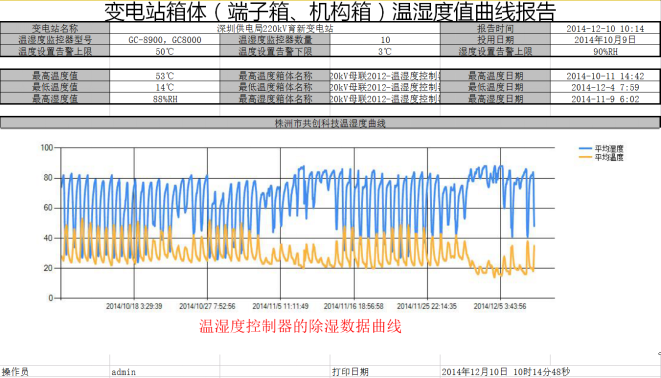Select the 最低温度值 label cell
Image resolution: width=661 pixels, height=378 pixels.
(x=55, y=87)
